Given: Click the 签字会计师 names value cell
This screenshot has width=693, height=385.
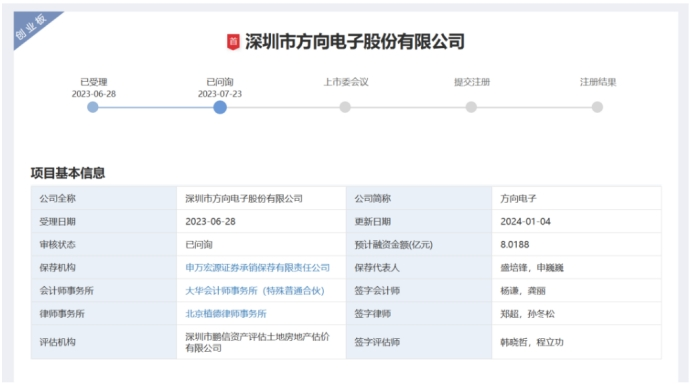Looking at the screenshot, I should (577, 290).
